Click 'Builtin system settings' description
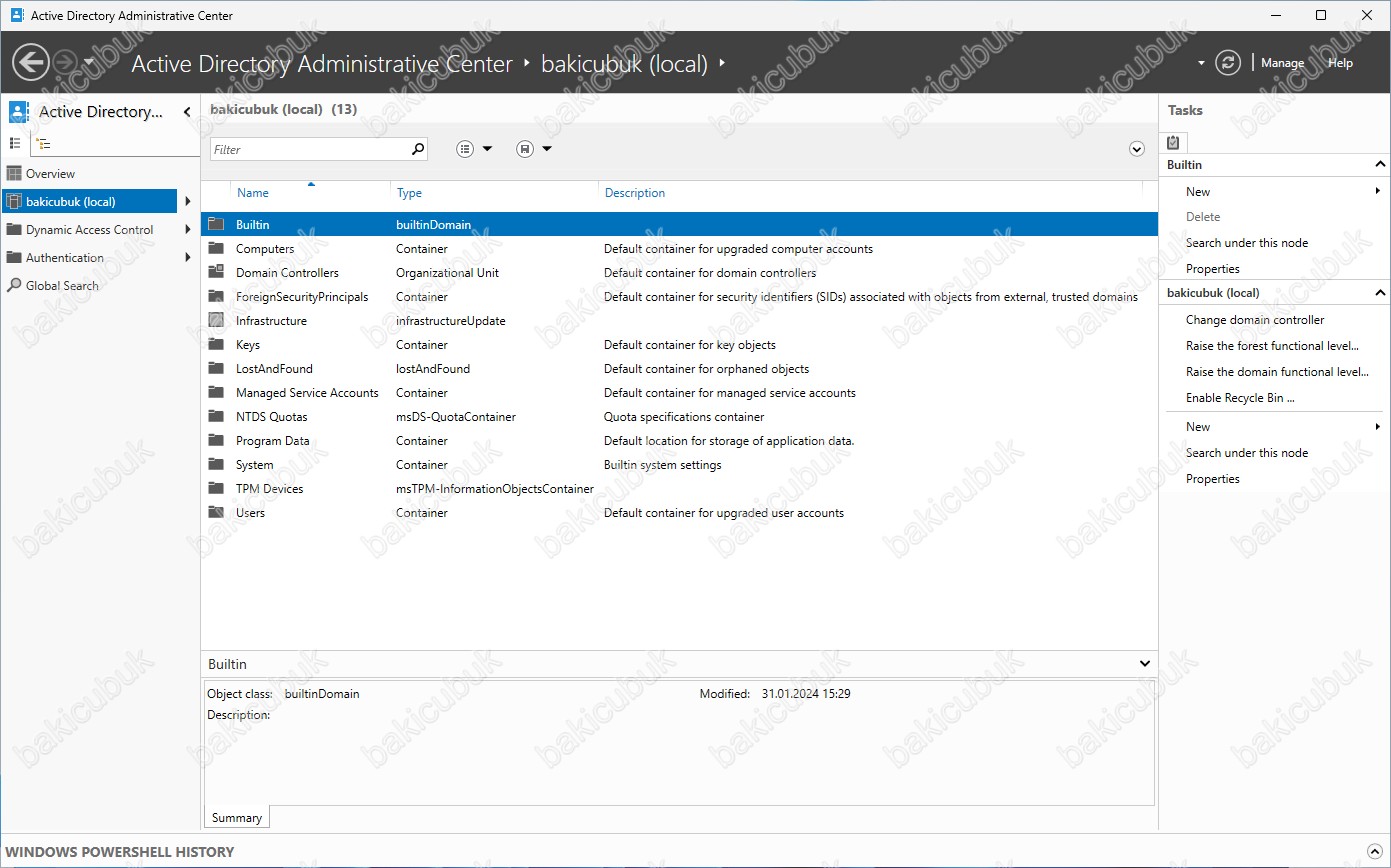Image resolution: width=1391 pixels, height=868 pixels. [662, 465]
